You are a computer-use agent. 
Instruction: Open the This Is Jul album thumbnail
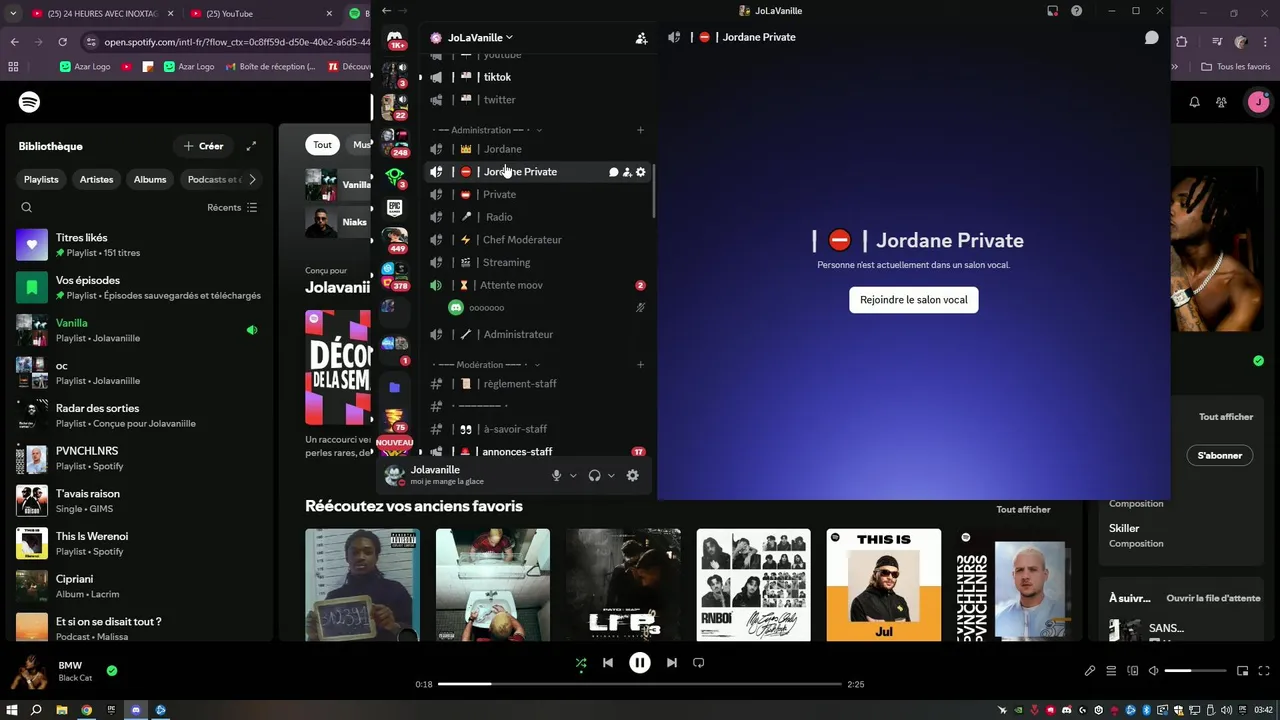point(884,585)
